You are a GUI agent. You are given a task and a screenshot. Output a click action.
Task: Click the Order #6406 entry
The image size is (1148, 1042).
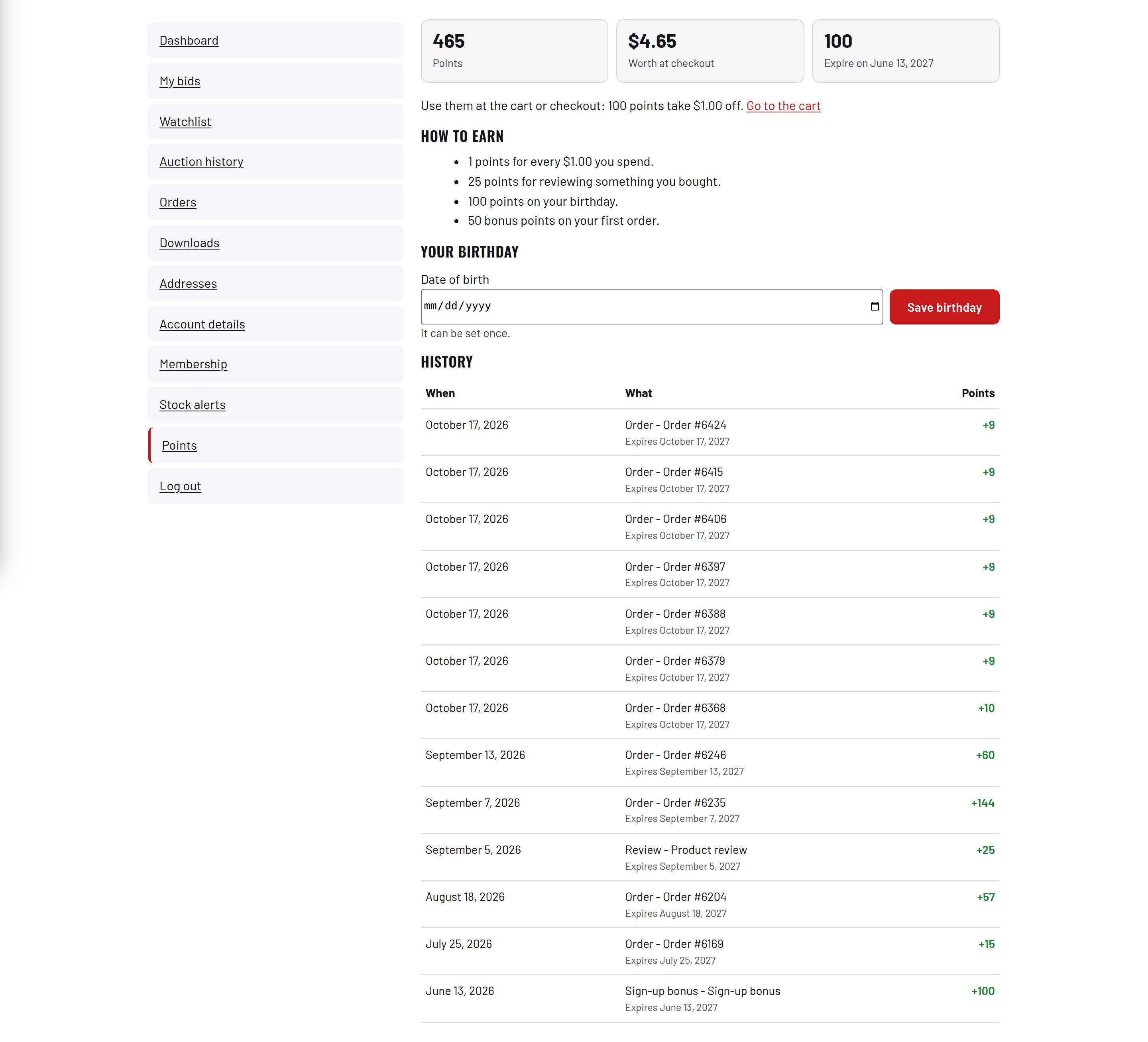675,519
